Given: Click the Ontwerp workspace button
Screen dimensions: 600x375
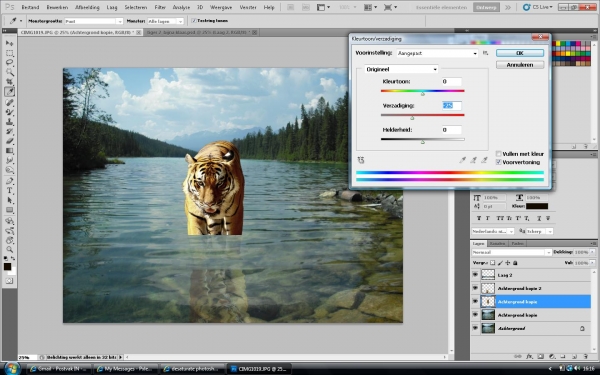Looking at the screenshot, I should click(486, 7).
